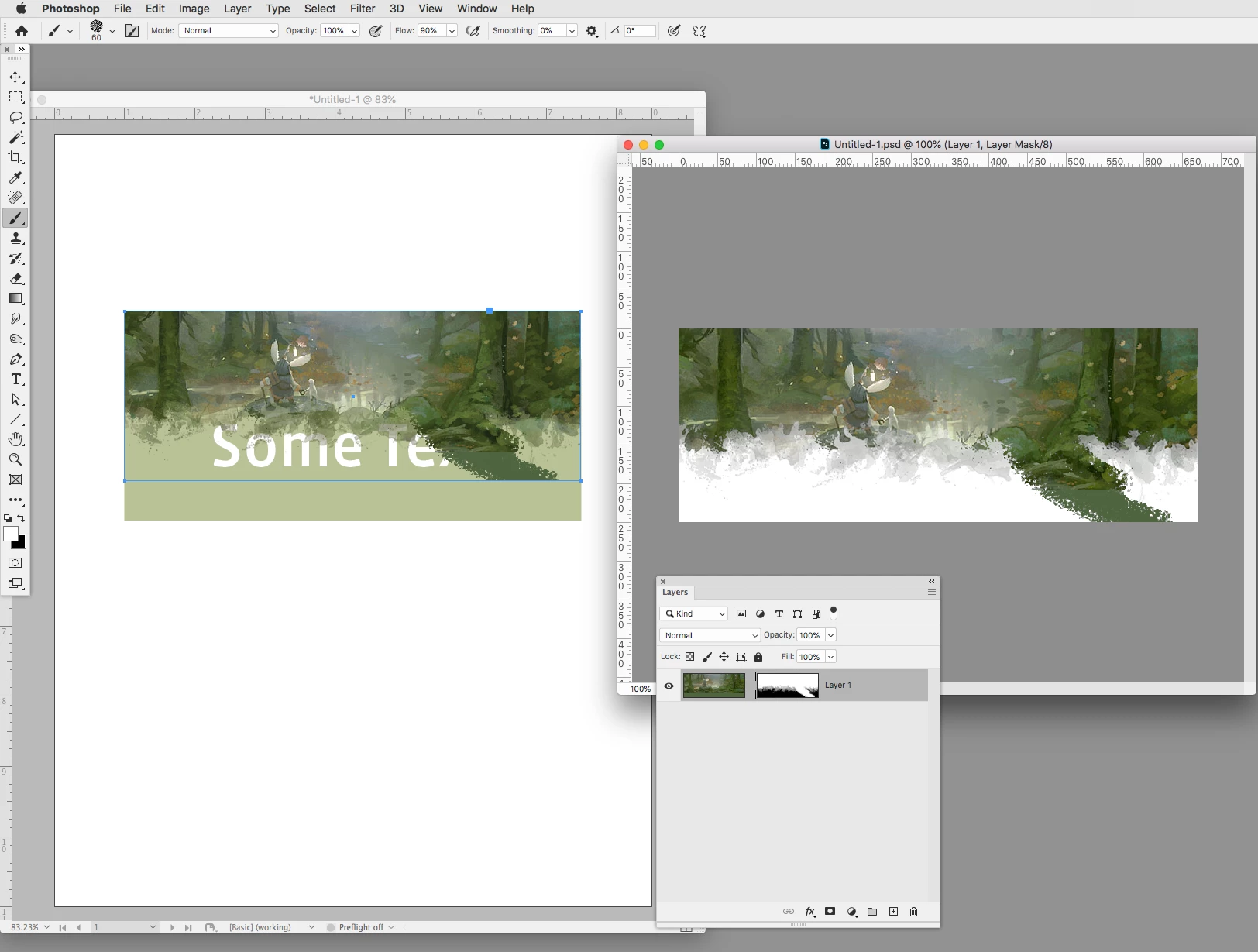Swap foreground and background colors
Screen dimensions: 1258x952
(22, 518)
